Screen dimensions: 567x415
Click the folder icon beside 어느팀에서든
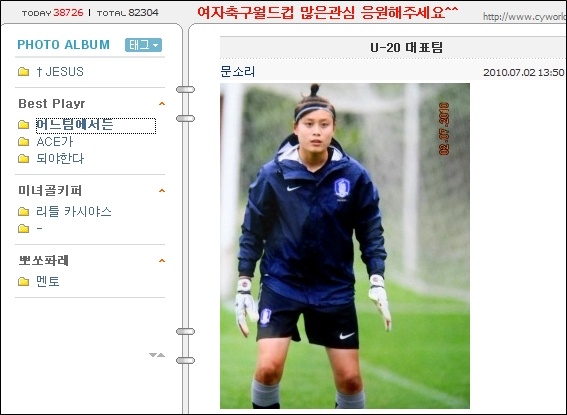[24, 125]
